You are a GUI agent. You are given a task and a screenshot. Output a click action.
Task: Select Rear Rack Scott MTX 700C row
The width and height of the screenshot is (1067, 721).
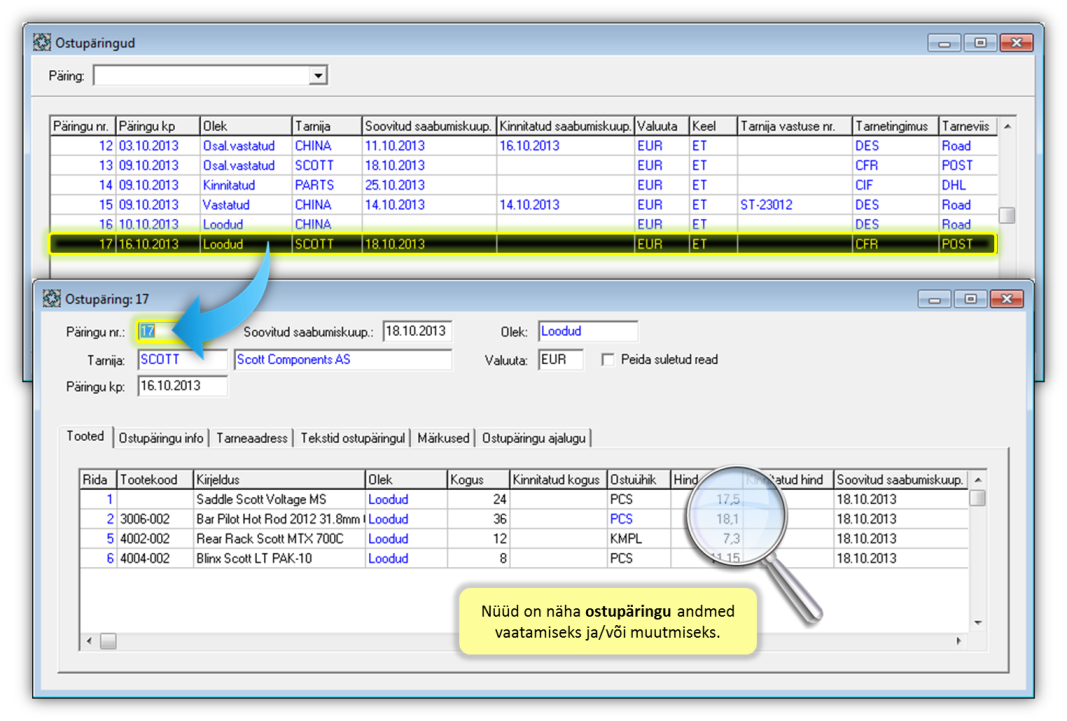click(523, 539)
